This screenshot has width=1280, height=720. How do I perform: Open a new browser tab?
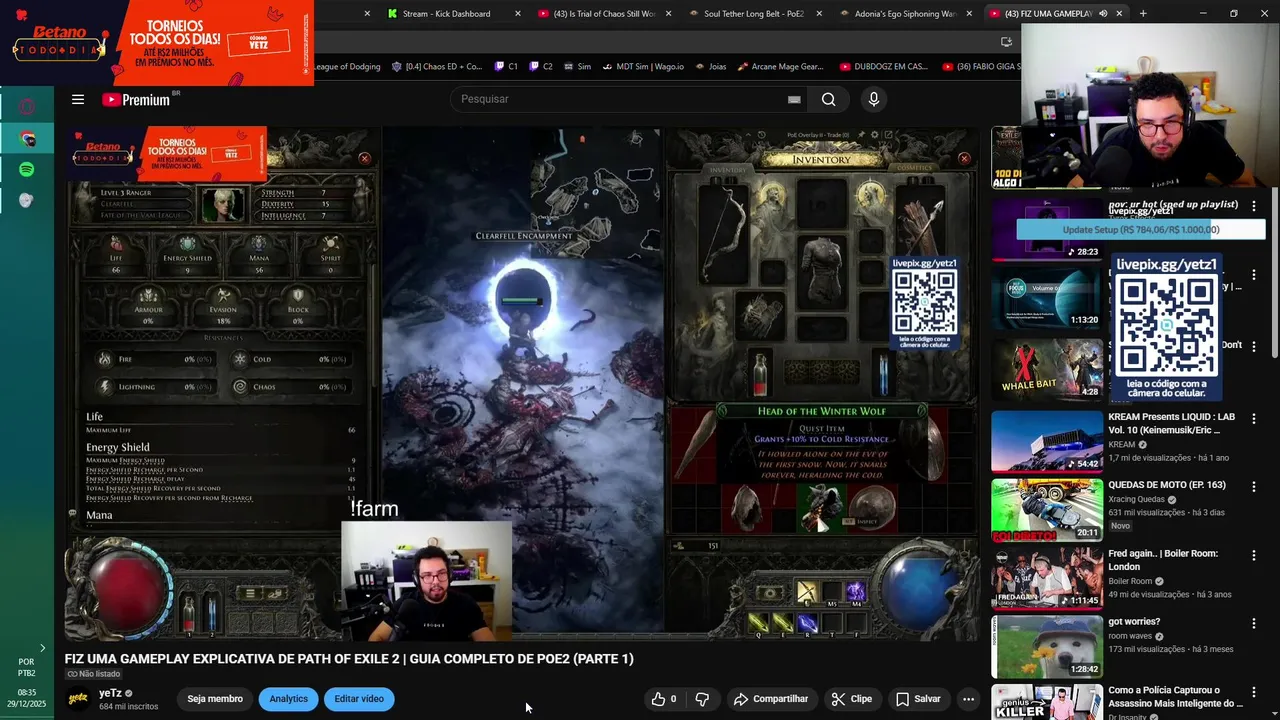click(1143, 13)
